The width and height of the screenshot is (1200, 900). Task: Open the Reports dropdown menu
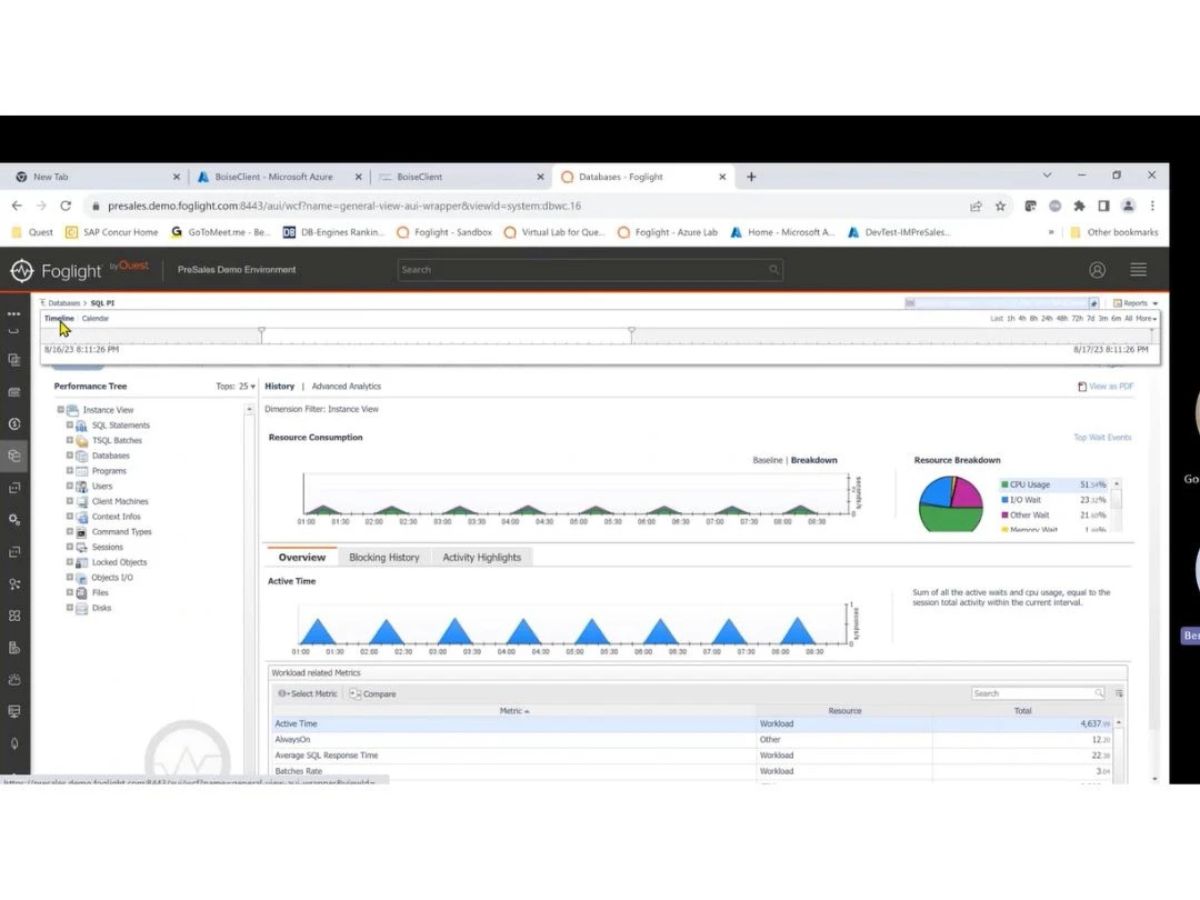(1135, 303)
